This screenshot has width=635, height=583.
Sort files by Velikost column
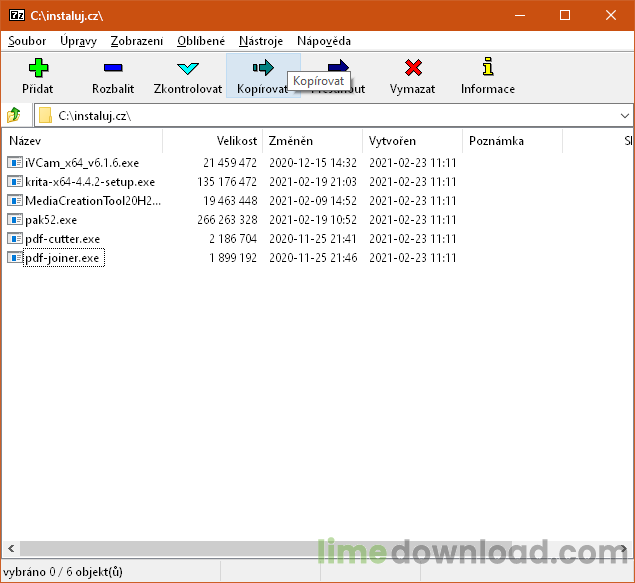236,141
